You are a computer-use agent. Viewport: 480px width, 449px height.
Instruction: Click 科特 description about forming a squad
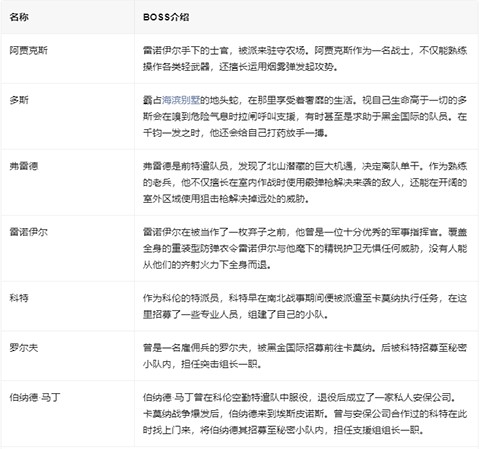(x=305, y=306)
